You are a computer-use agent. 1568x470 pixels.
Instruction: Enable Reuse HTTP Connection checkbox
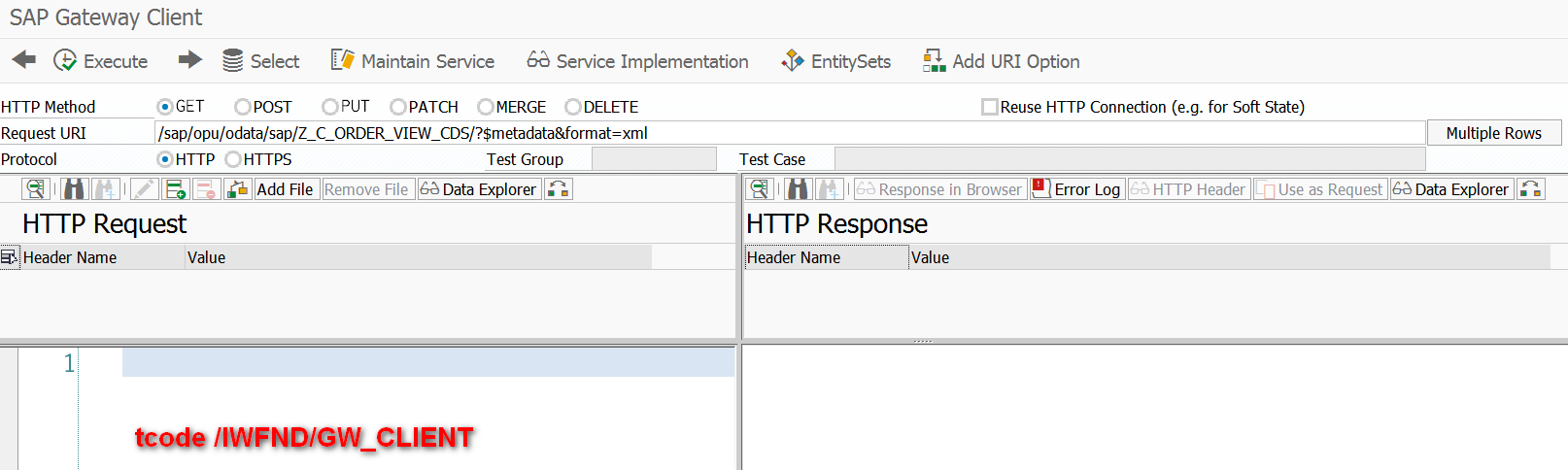click(990, 107)
